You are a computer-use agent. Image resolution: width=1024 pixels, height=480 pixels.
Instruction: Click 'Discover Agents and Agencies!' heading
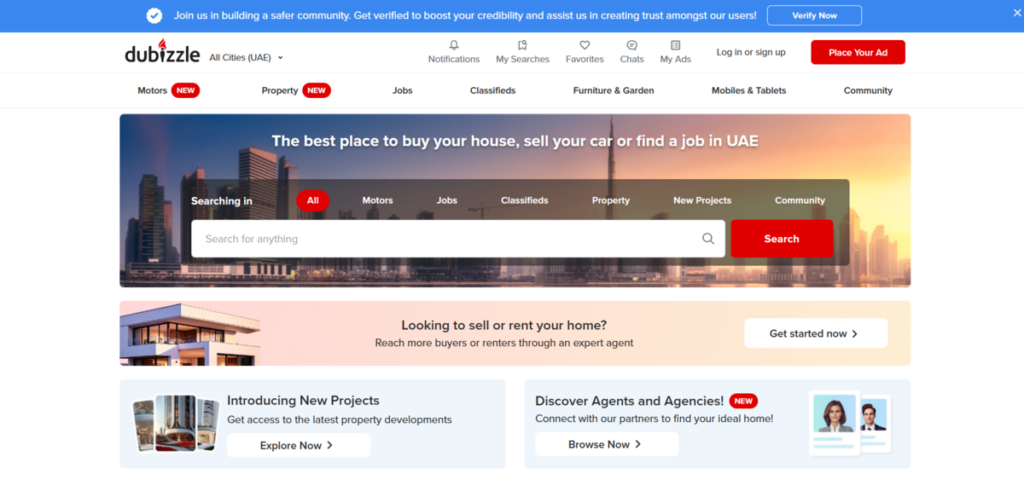click(x=630, y=401)
